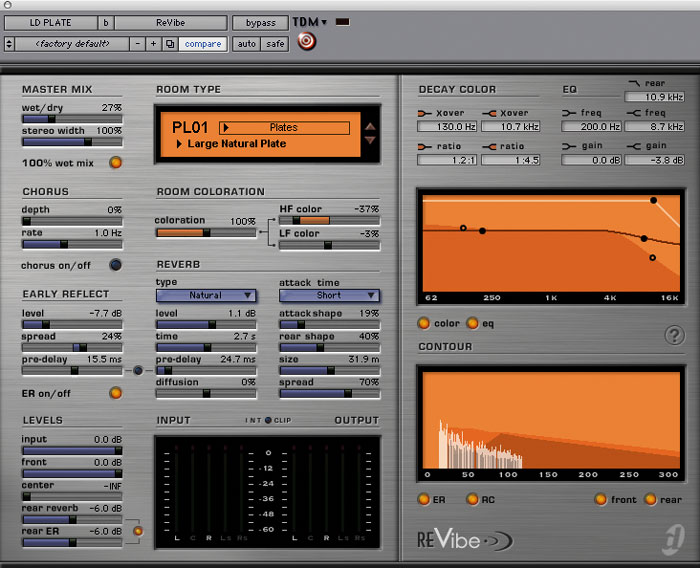This screenshot has width=700, height=568.
Task: Click the 130.0 Hz Xover field
Action: tap(447, 126)
